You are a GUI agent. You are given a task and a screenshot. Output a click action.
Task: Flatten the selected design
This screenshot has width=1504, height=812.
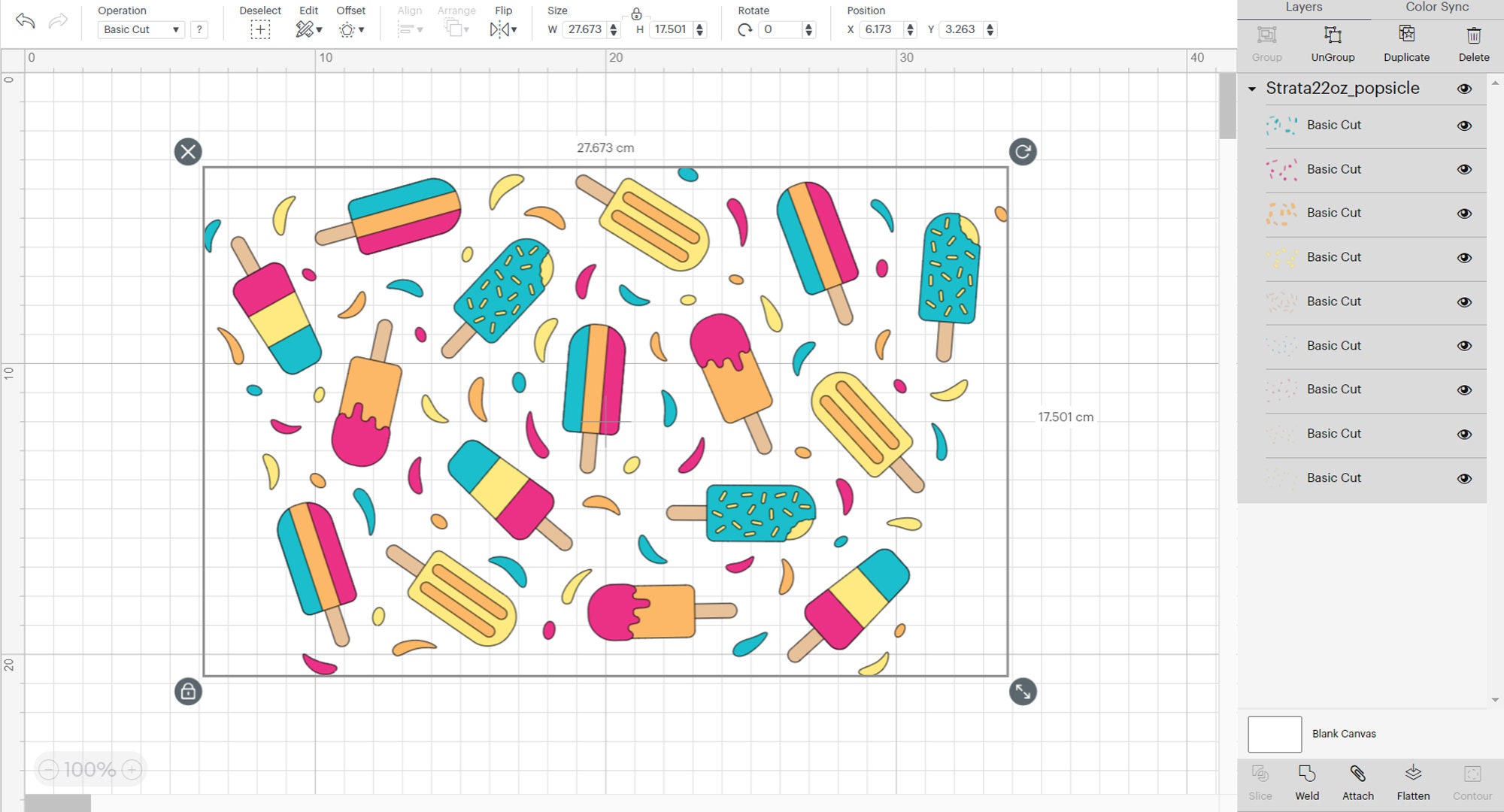point(1414,782)
